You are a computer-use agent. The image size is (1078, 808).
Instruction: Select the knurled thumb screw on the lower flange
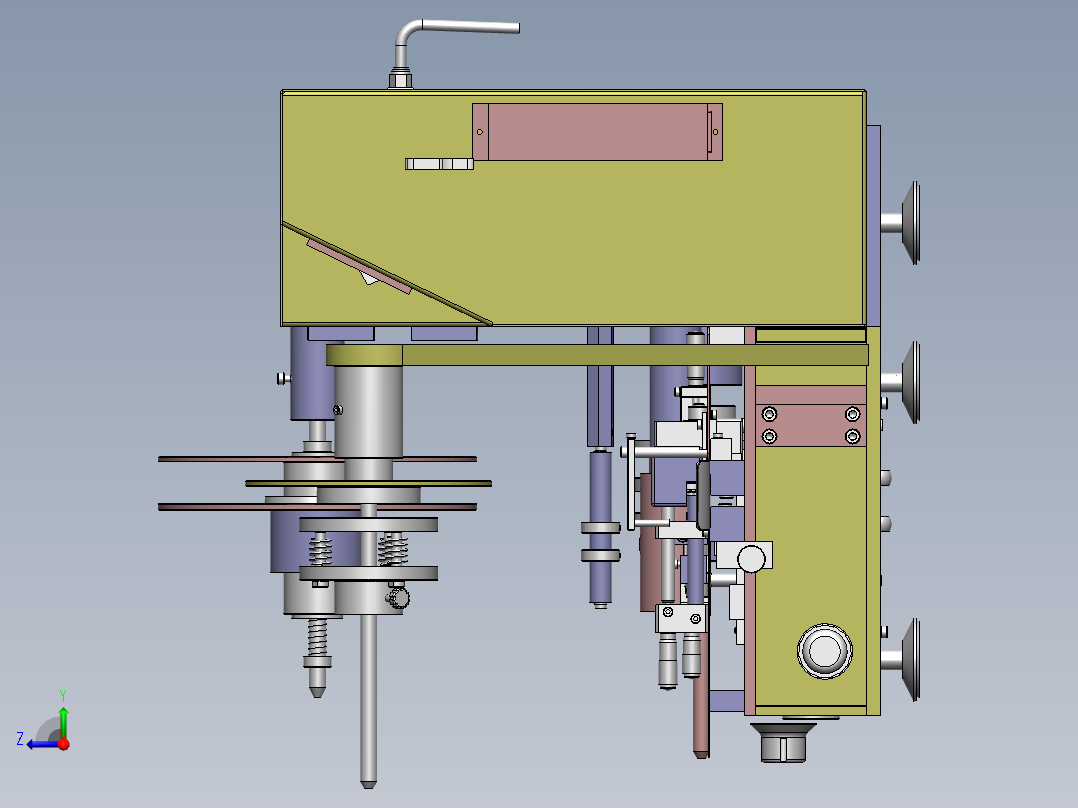click(x=398, y=597)
